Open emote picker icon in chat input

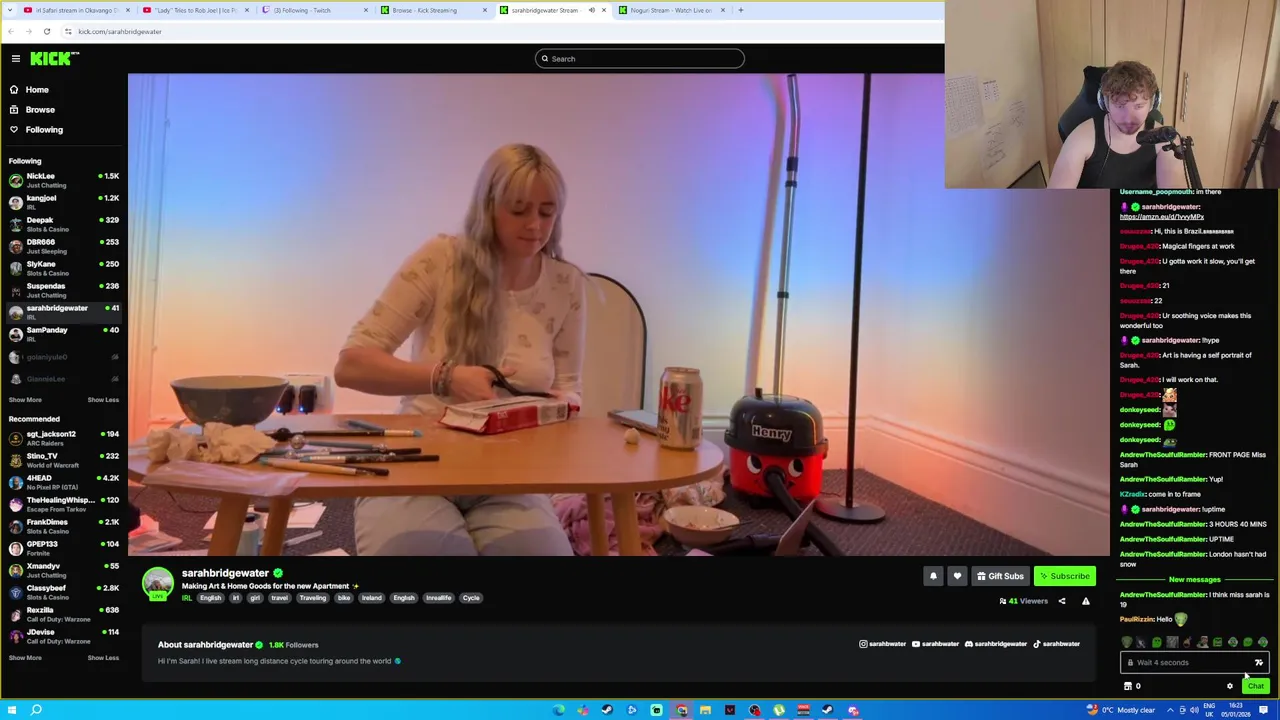coord(1259,663)
